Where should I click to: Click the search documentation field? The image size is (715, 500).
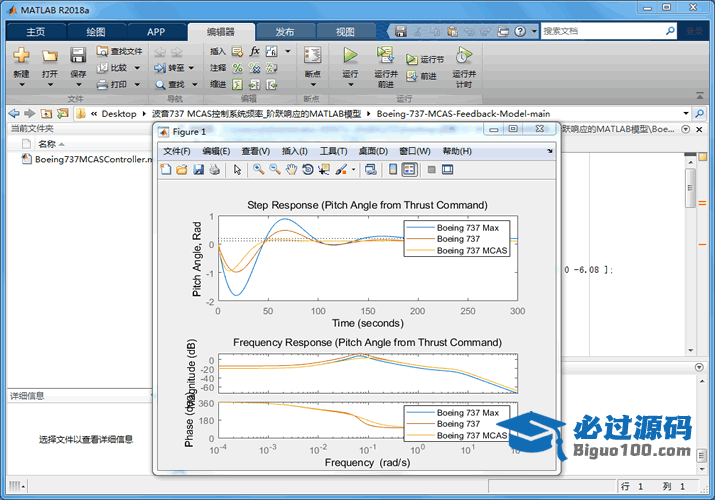coord(603,31)
